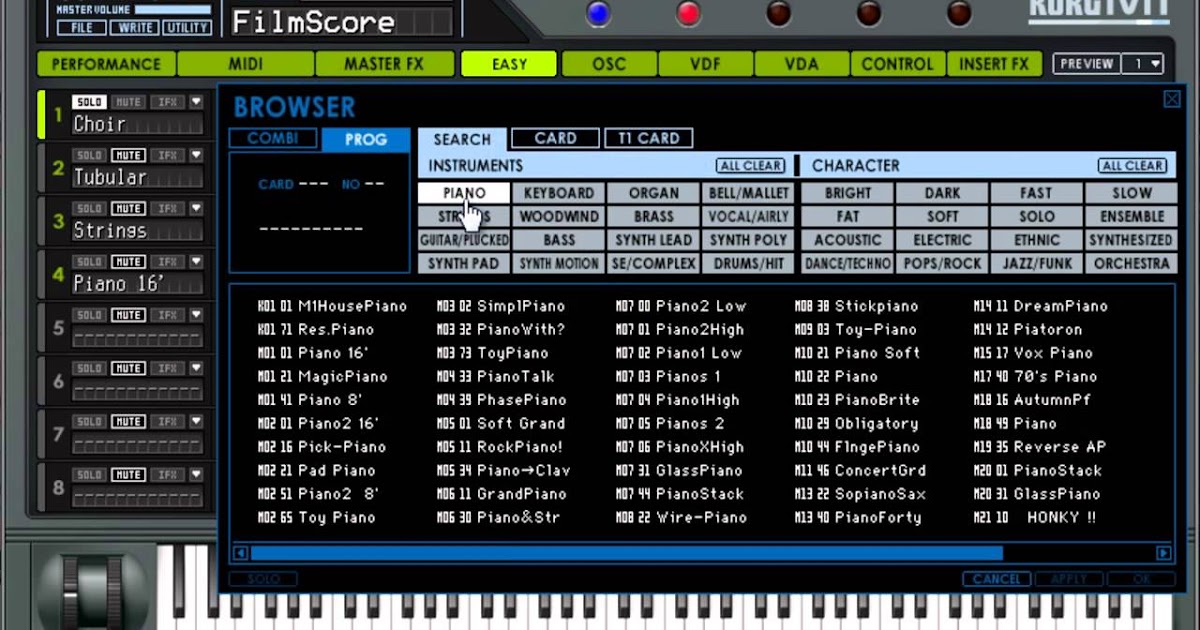The height and width of the screenshot is (630, 1200).
Task: Solo track 3 Strings
Action: pyautogui.click(x=90, y=208)
